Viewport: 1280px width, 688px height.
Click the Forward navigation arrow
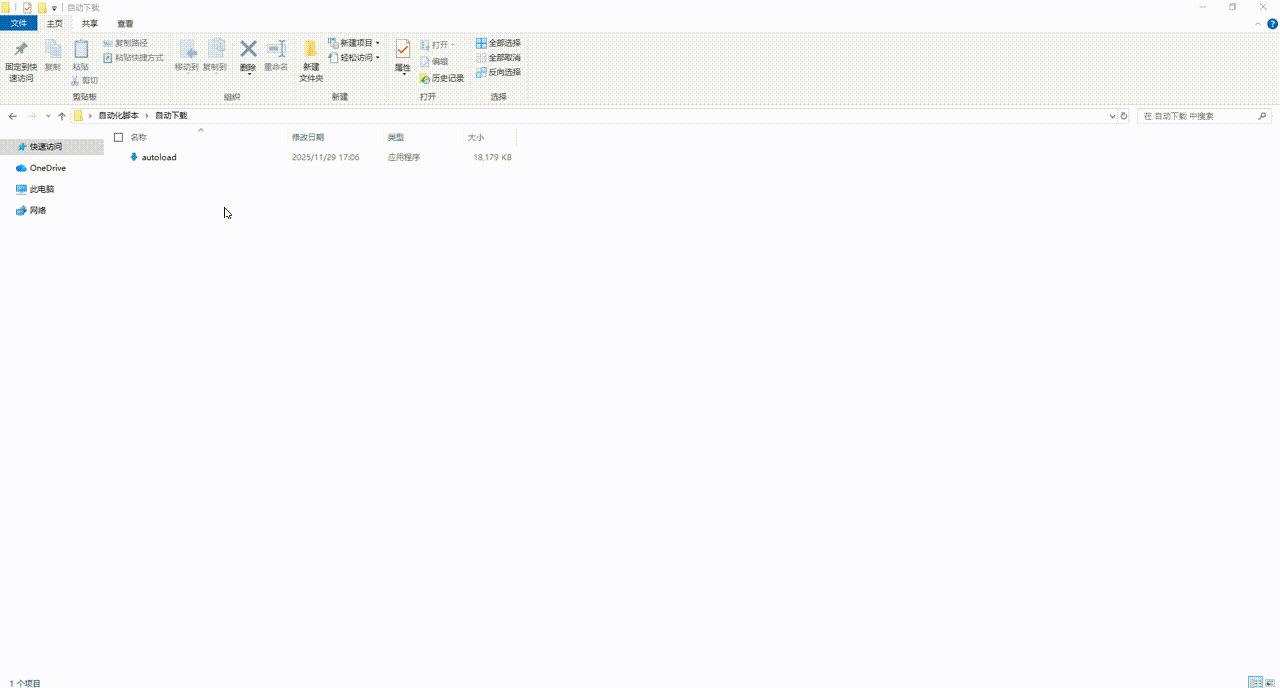(x=33, y=116)
